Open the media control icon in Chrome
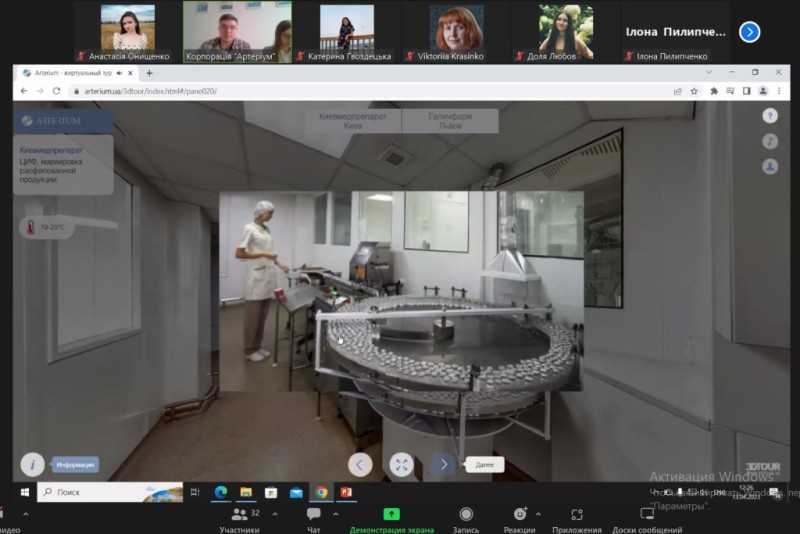Viewport: 800px width, 534px height. [730, 91]
